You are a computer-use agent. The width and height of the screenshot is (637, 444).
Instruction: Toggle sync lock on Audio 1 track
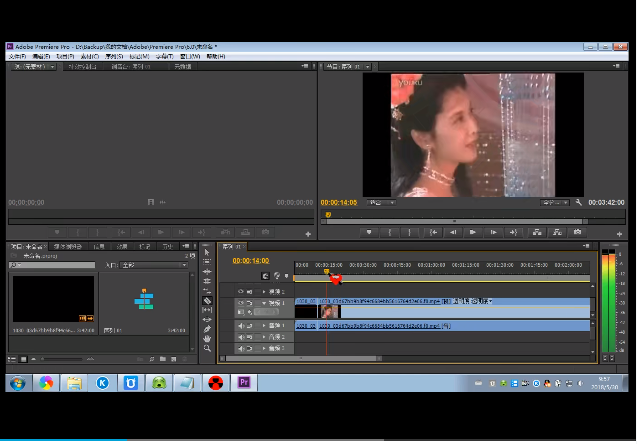[x=249, y=326]
